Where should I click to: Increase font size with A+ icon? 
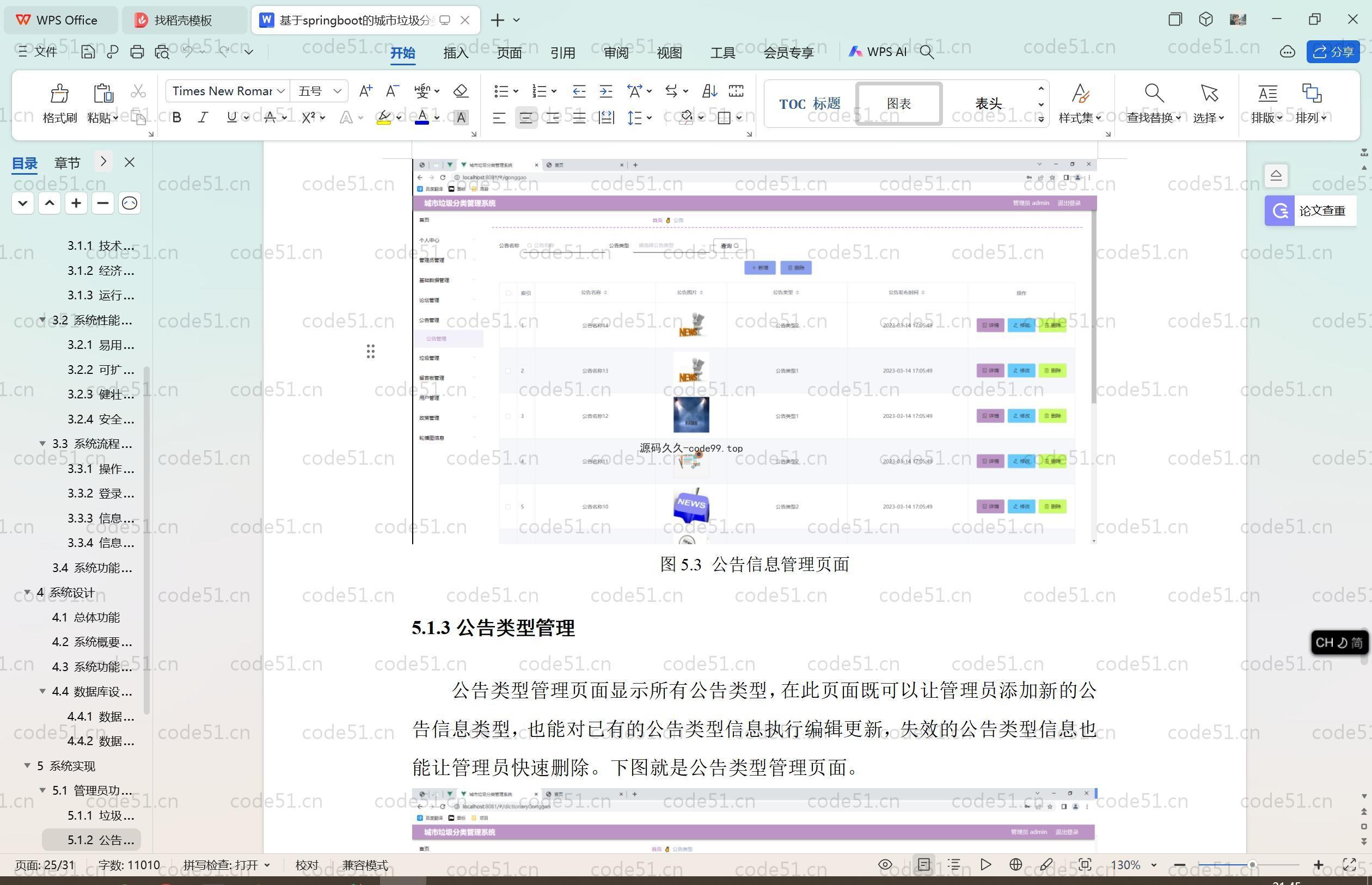pyautogui.click(x=365, y=91)
